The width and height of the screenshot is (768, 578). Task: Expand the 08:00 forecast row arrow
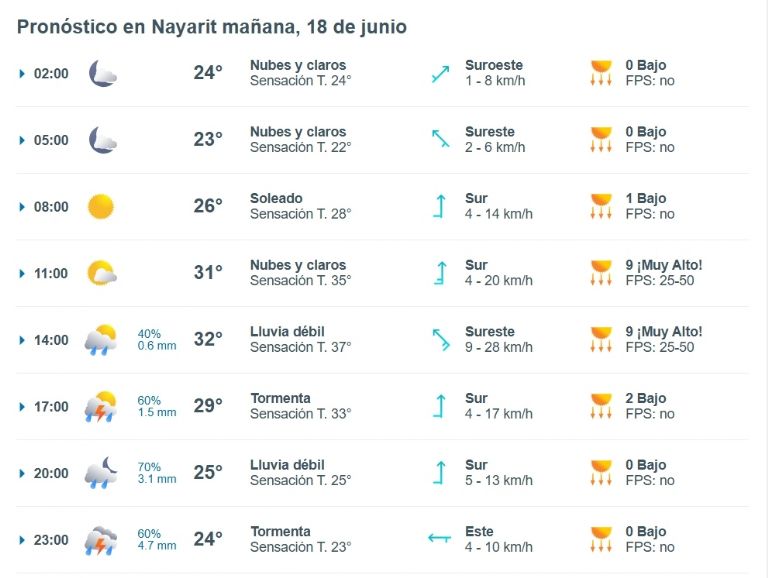pyautogui.click(x=22, y=207)
